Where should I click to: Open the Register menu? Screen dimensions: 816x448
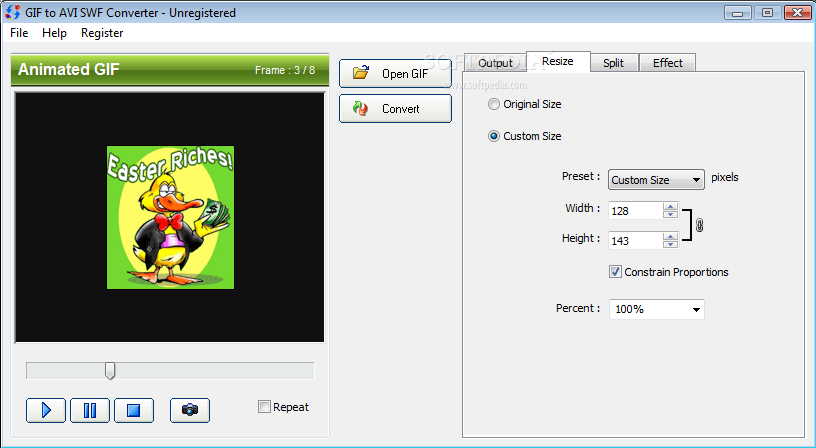tap(102, 33)
